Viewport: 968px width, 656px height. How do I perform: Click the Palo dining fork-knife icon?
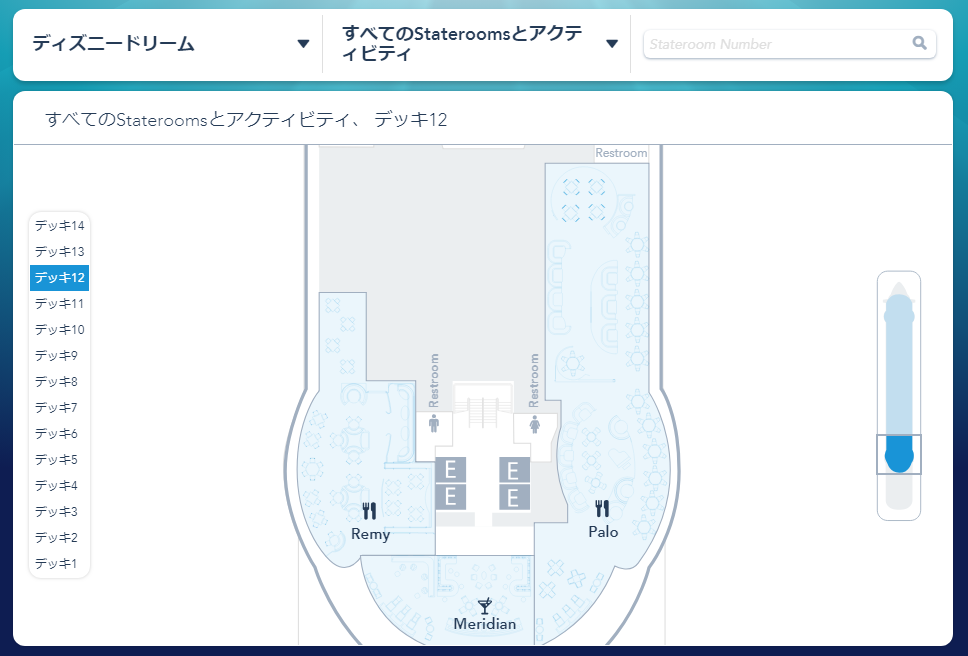pyautogui.click(x=602, y=509)
